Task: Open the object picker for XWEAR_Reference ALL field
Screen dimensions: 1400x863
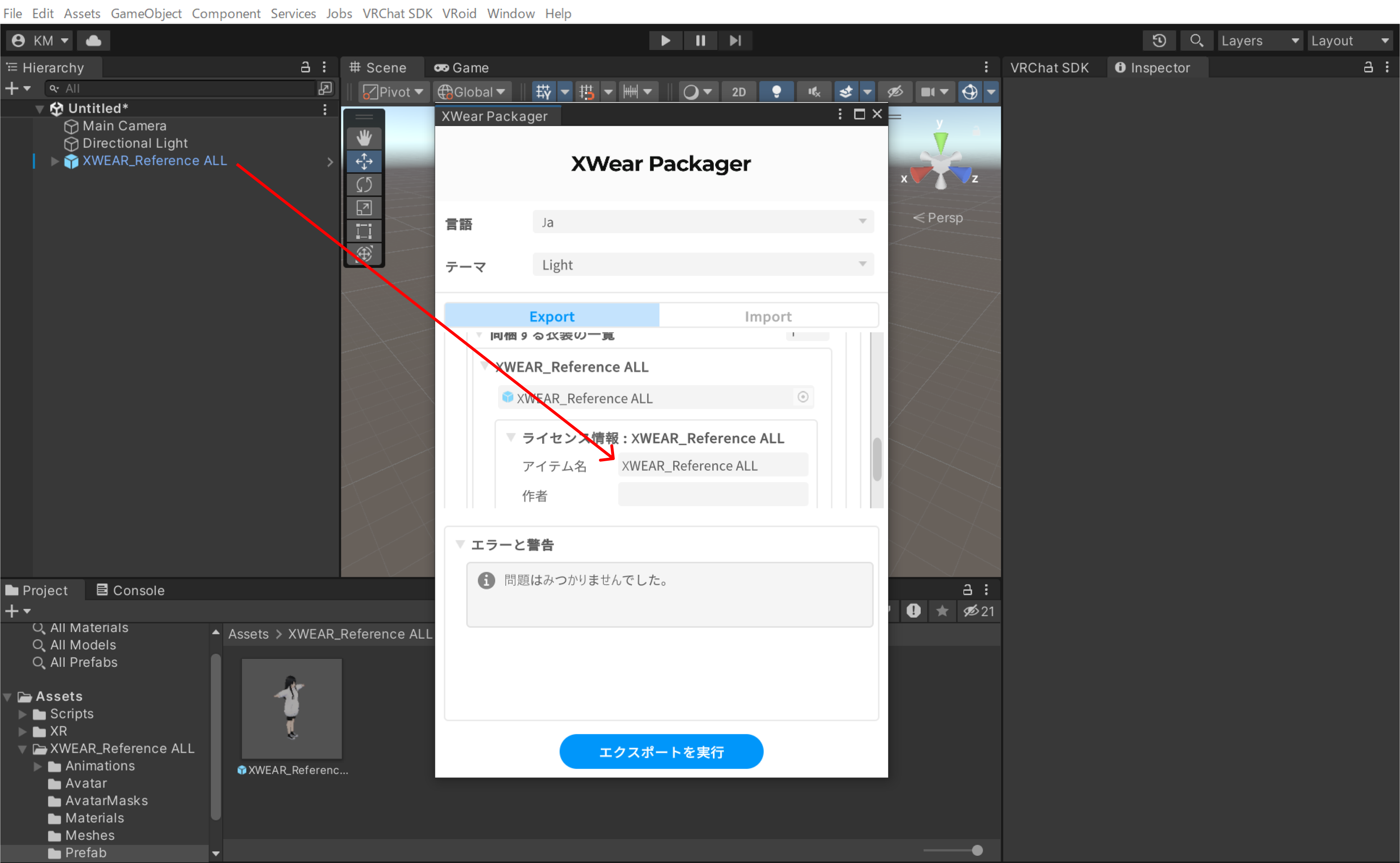Action: point(803,397)
